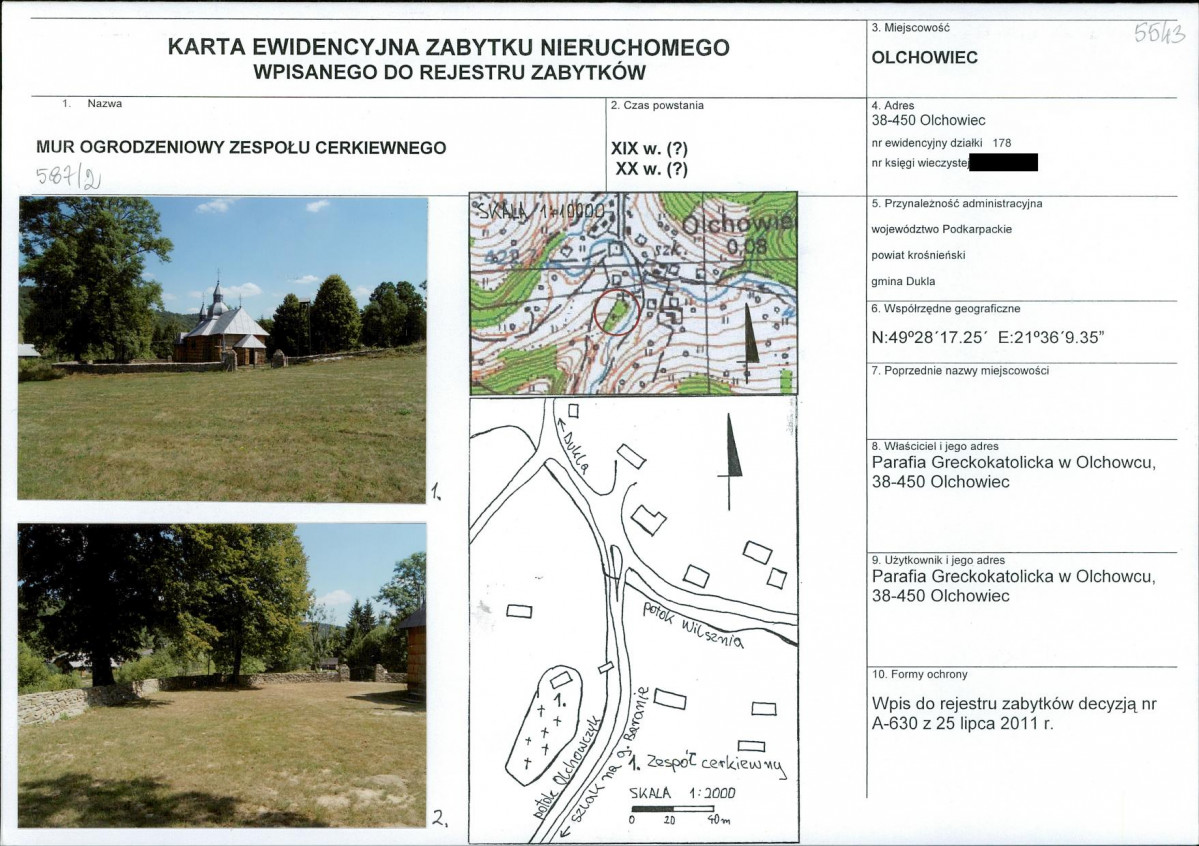The height and width of the screenshot is (846, 1199).
Task: Click 'Olchowiec' label on topographic map
Action: [738, 224]
